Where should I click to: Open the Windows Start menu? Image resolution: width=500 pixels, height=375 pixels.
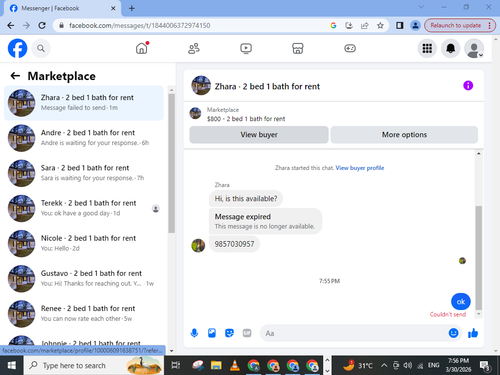12,366
